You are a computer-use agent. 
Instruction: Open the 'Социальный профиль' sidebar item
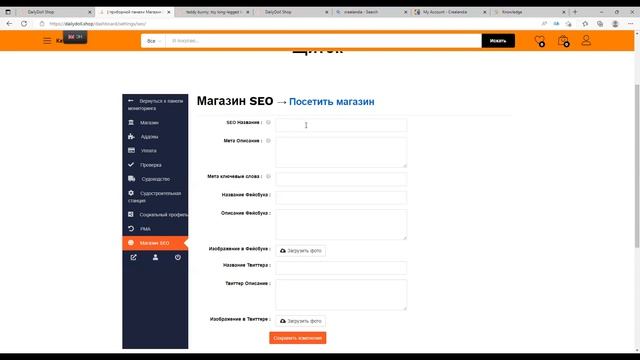pyautogui.click(x=155, y=214)
